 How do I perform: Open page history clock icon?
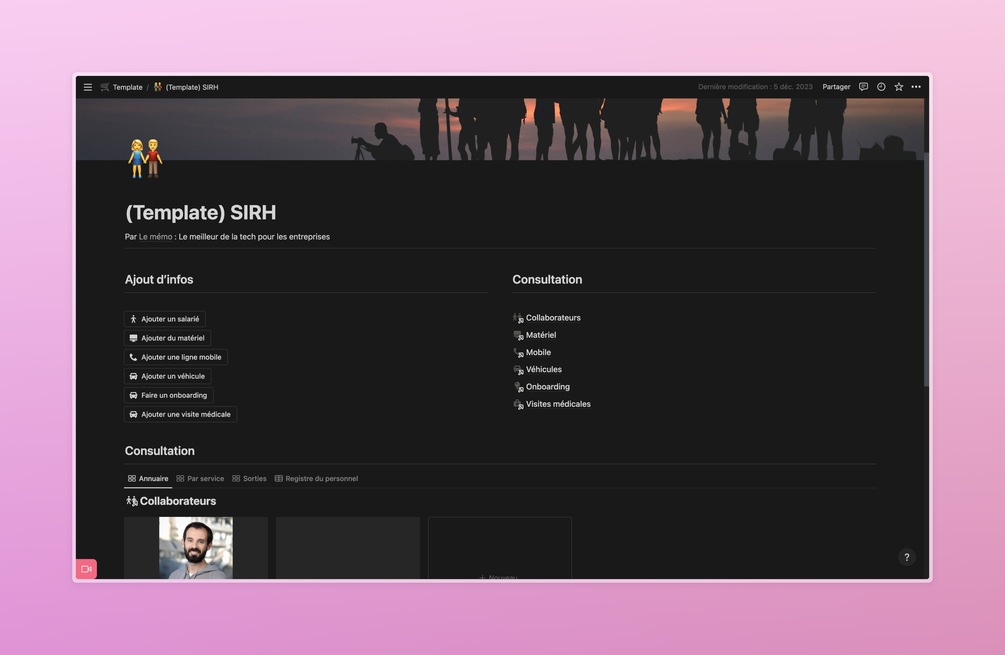pos(881,87)
